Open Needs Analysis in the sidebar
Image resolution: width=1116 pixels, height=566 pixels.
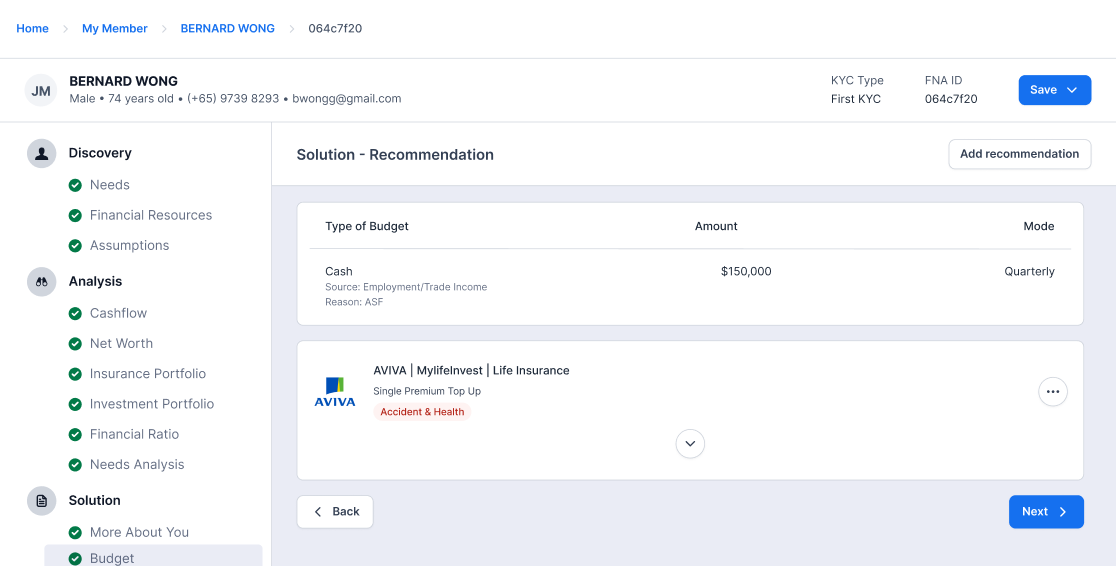coord(137,464)
